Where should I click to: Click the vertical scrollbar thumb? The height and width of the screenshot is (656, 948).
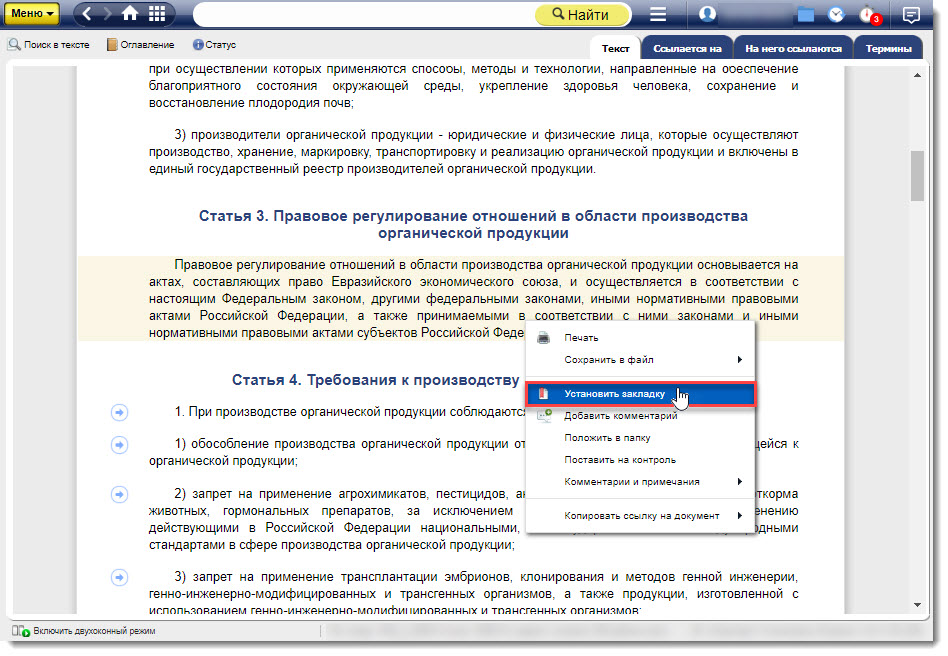(916, 176)
